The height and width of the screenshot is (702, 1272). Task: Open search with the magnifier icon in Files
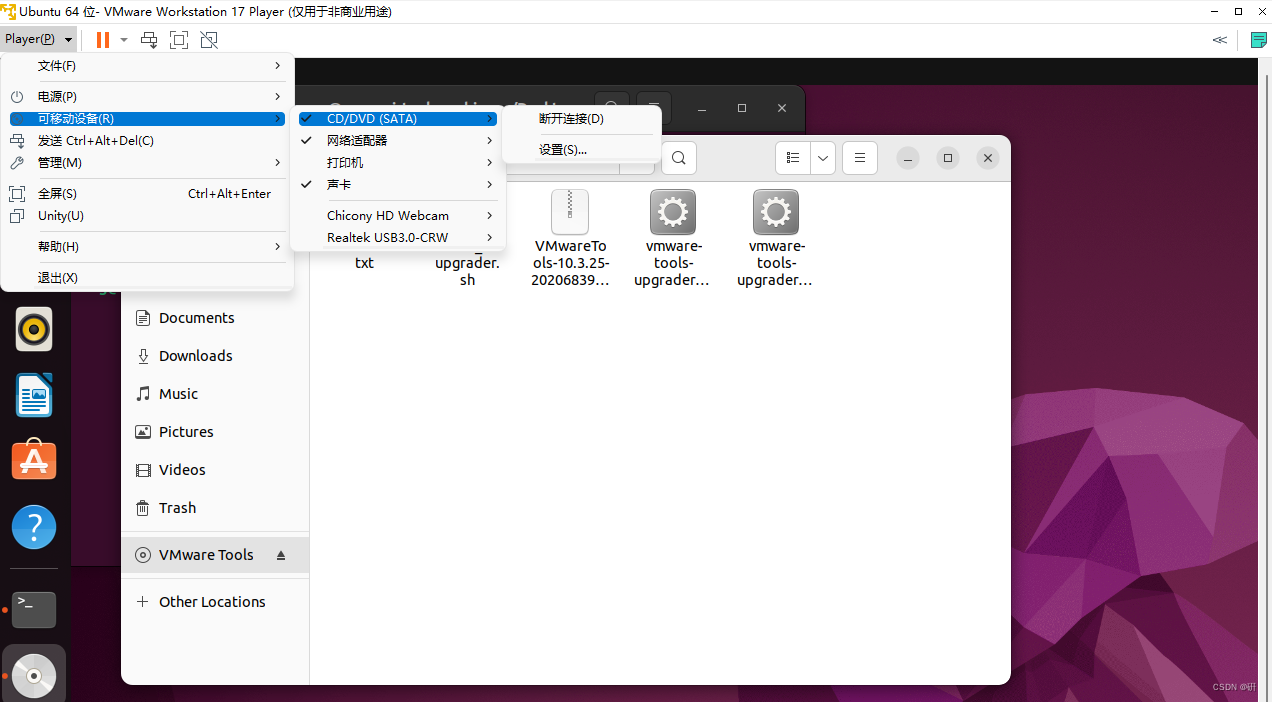pyautogui.click(x=678, y=157)
